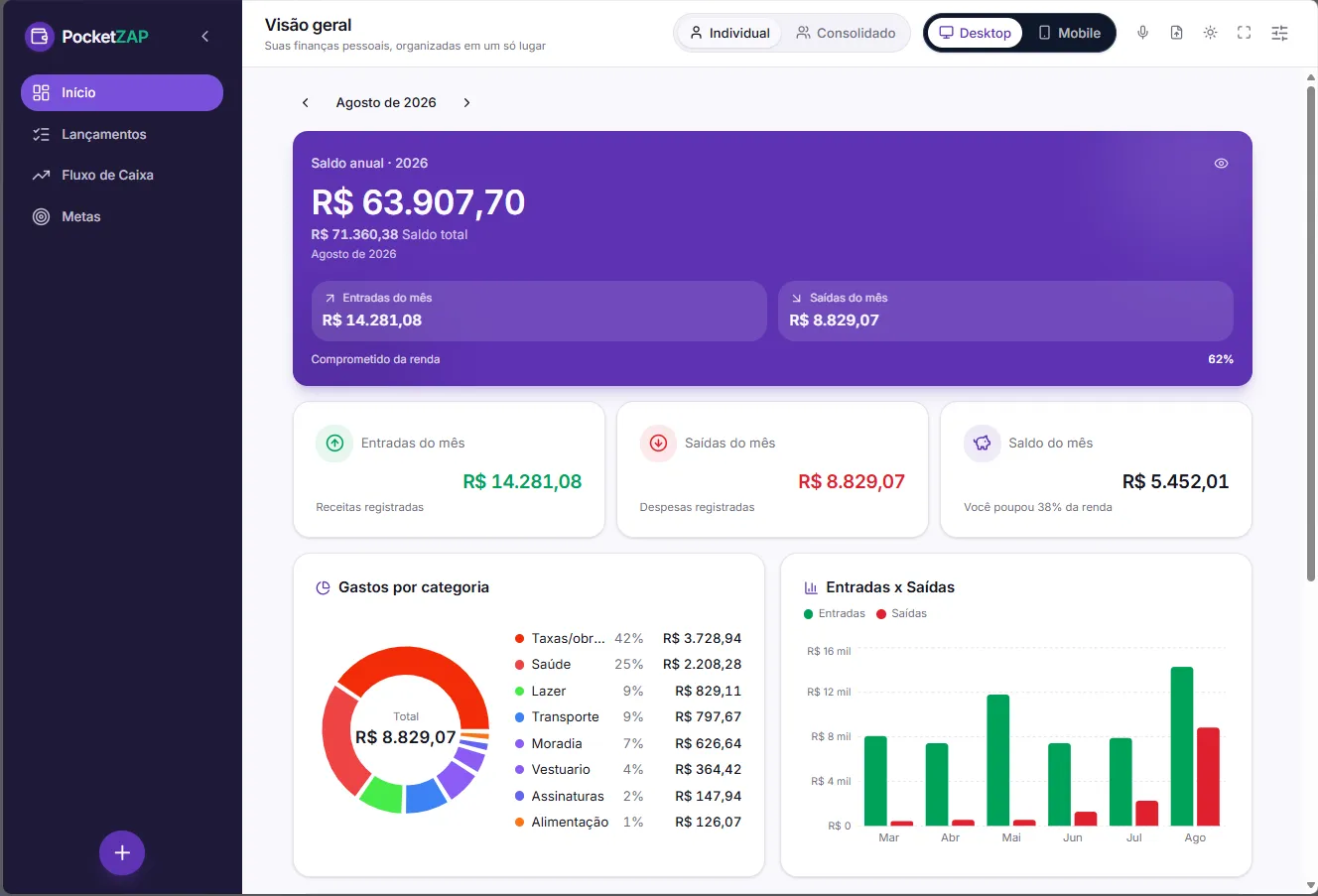Click the Vestuario category row
The width and height of the screenshot is (1318, 896).
628,769
